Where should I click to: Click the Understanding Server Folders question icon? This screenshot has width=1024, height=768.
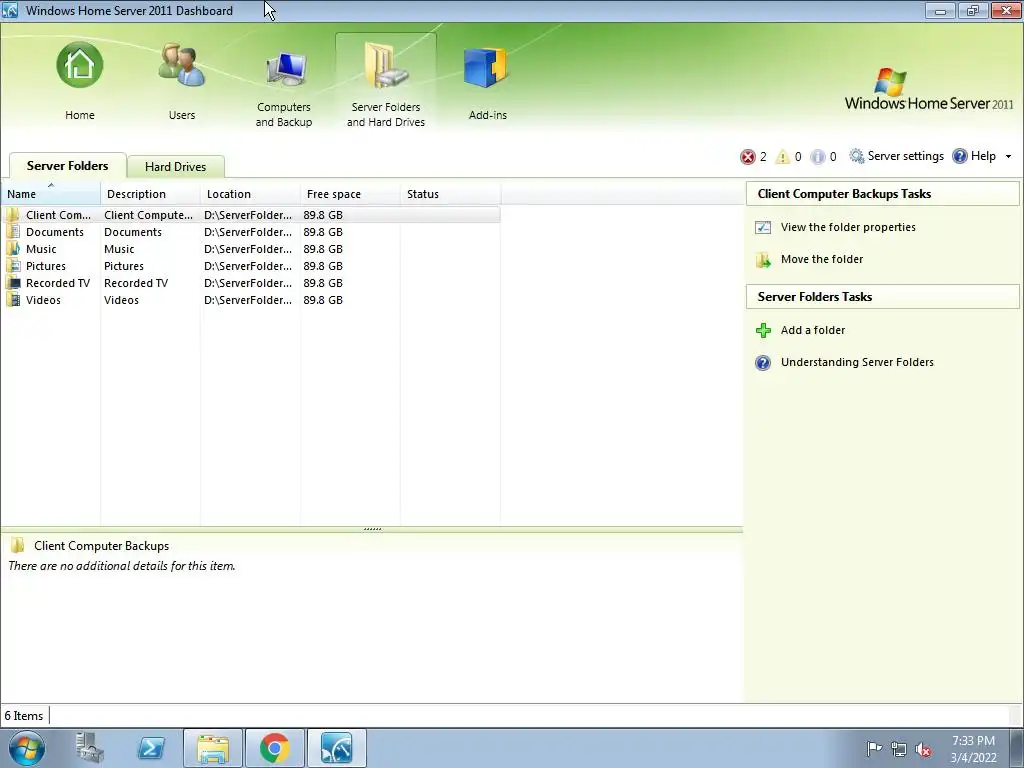coord(763,362)
